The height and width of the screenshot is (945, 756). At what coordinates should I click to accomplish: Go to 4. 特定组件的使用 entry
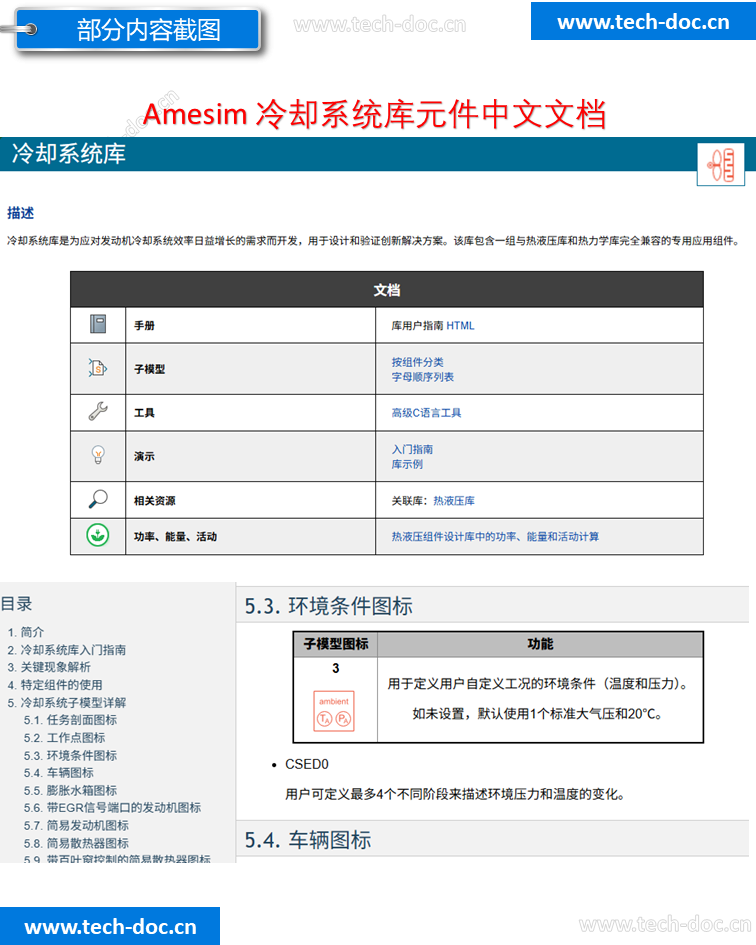(x=55, y=685)
